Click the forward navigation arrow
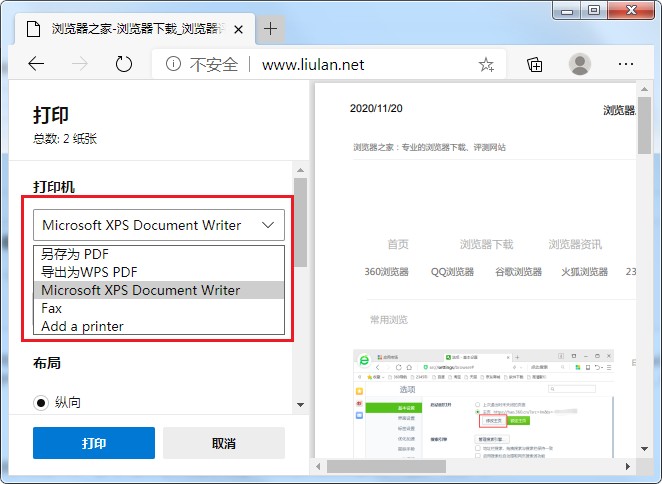 pos(80,64)
